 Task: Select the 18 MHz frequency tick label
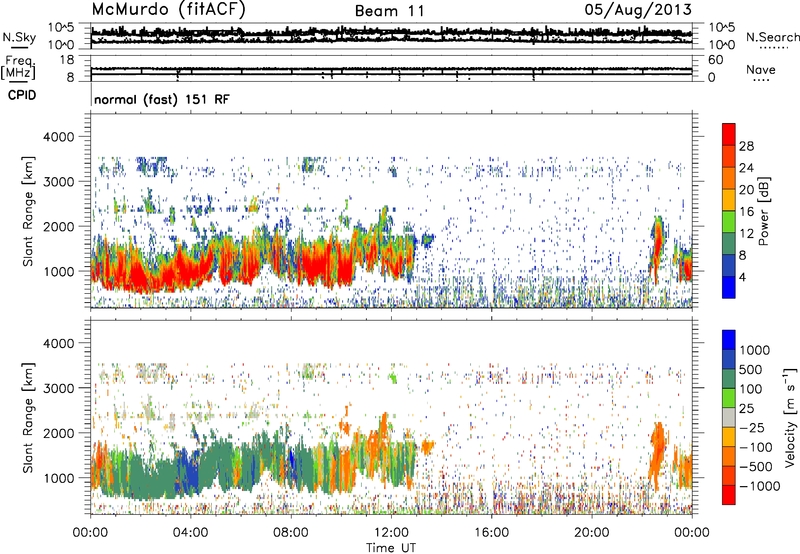(x=67, y=60)
